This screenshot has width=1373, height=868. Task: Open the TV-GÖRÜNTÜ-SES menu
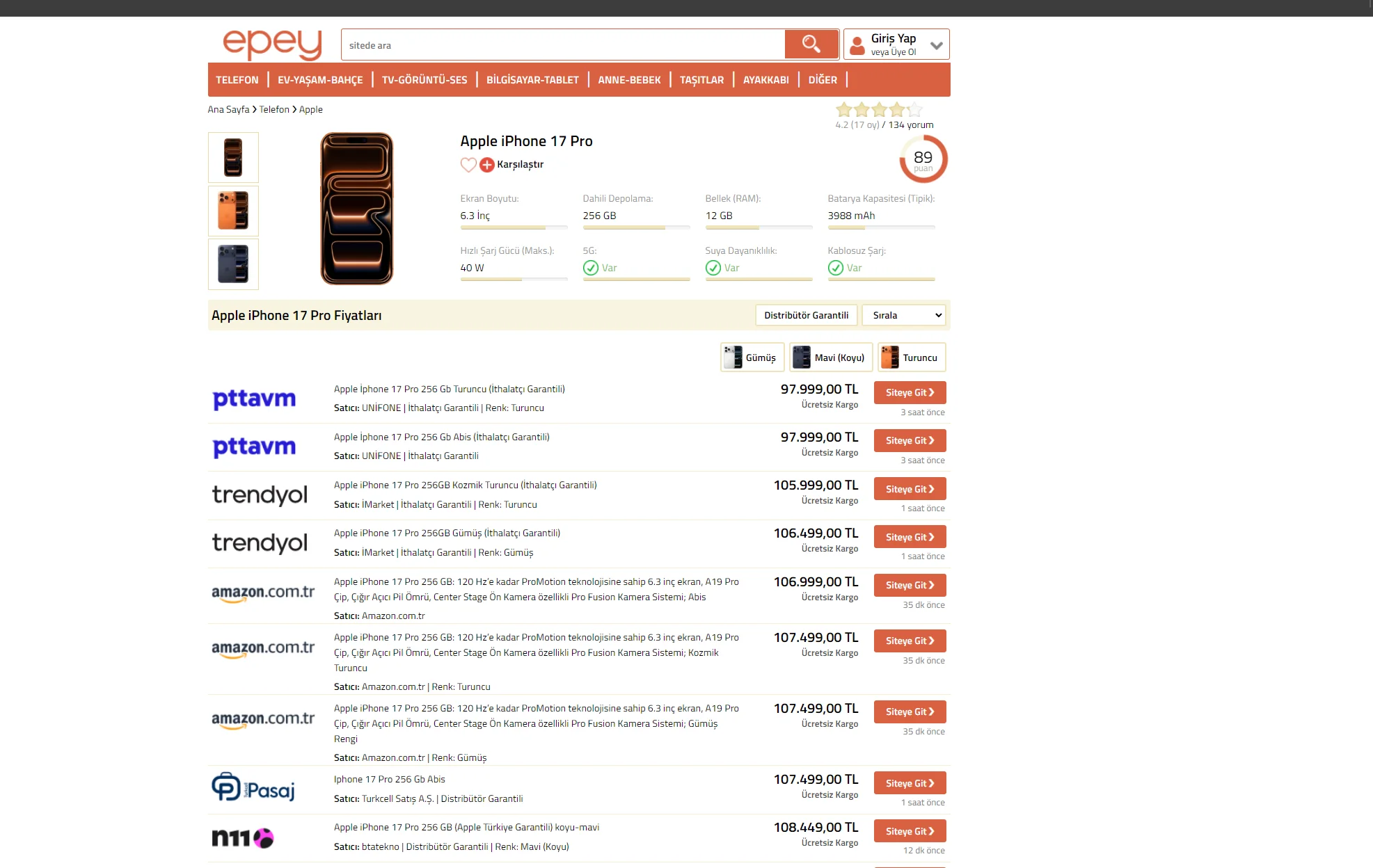click(424, 80)
